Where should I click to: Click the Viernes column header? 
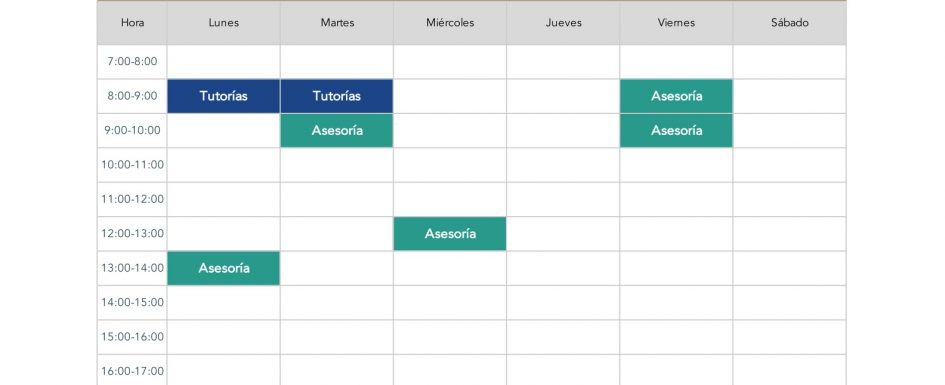pyautogui.click(x=676, y=23)
